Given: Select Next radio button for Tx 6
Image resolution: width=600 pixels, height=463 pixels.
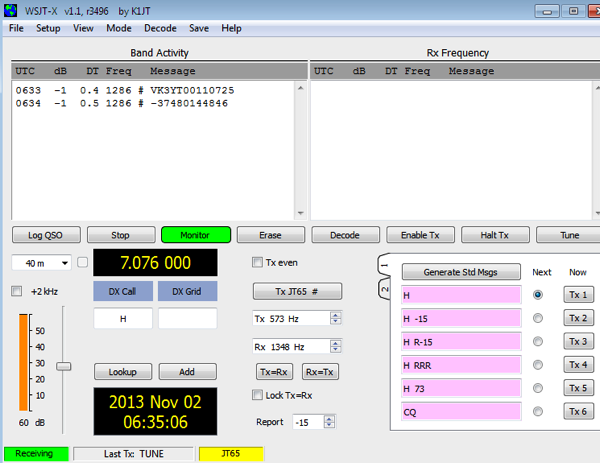Looking at the screenshot, I should point(538,411).
